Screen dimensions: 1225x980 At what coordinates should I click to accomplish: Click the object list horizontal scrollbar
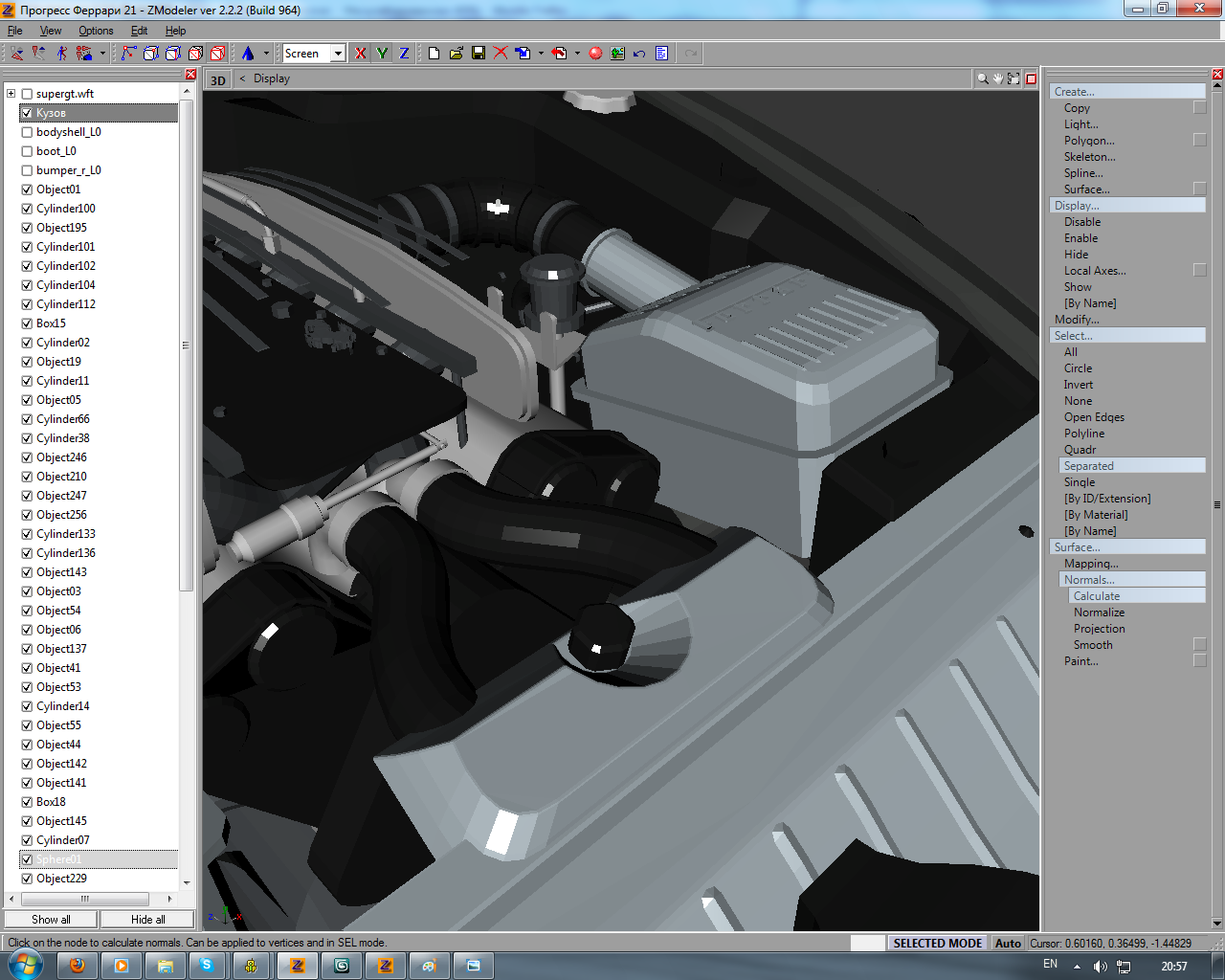84,899
